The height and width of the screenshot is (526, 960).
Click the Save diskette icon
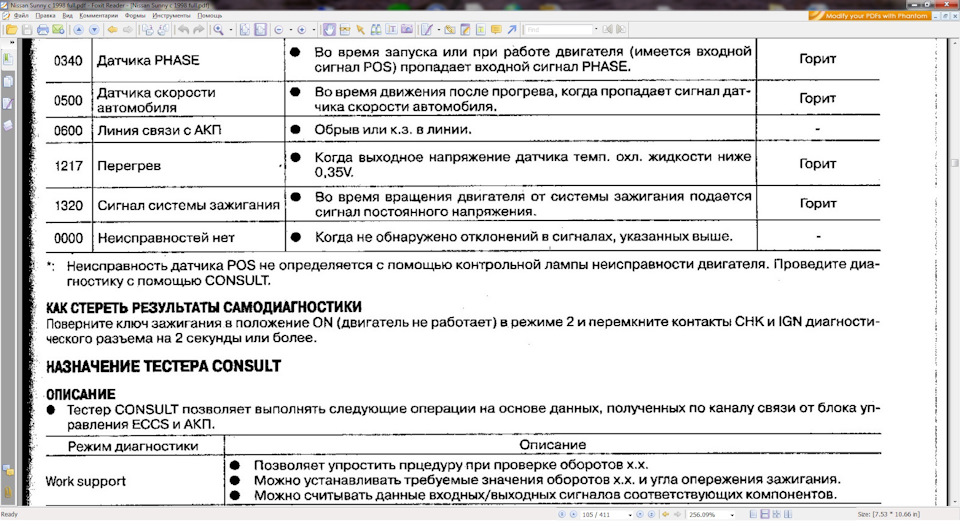click(x=27, y=30)
